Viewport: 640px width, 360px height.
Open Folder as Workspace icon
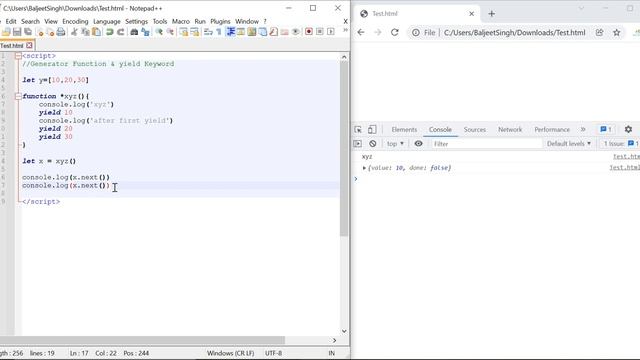click(284, 32)
